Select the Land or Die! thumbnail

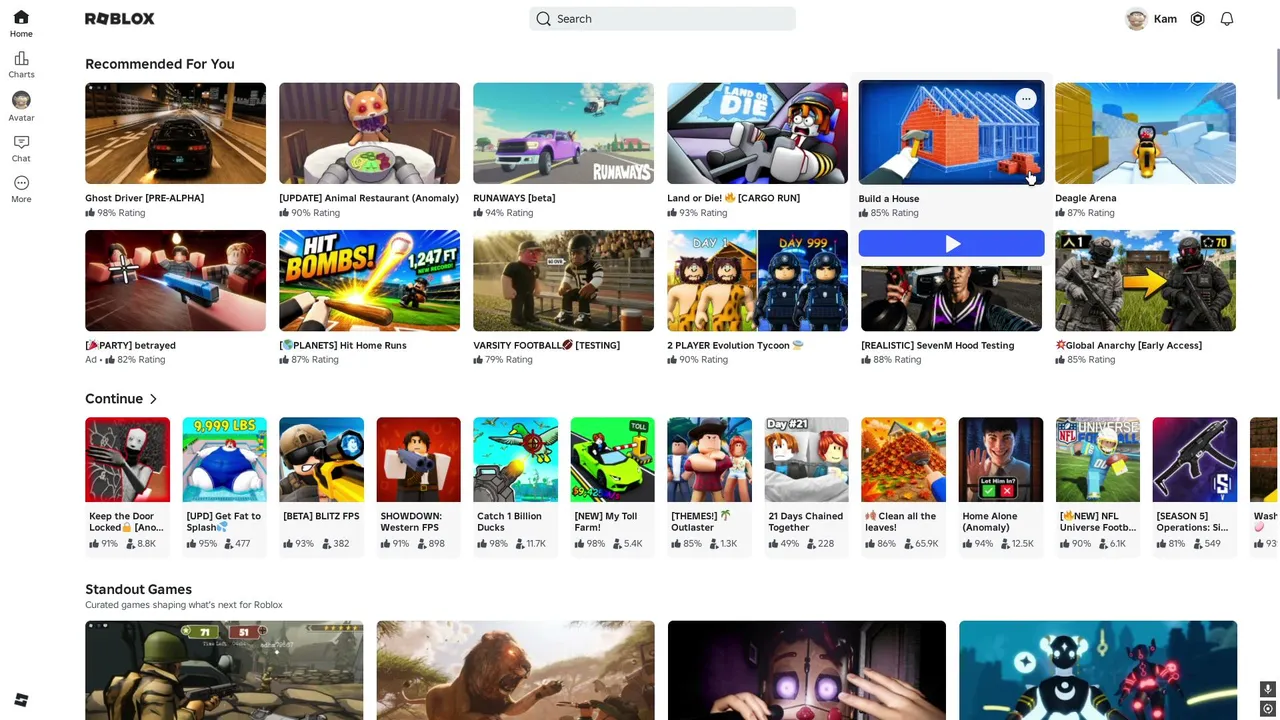coord(757,133)
